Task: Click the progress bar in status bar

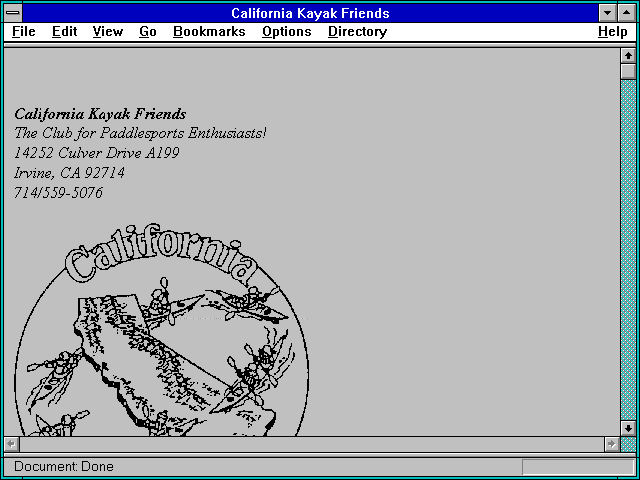Action: click(578, 467)
